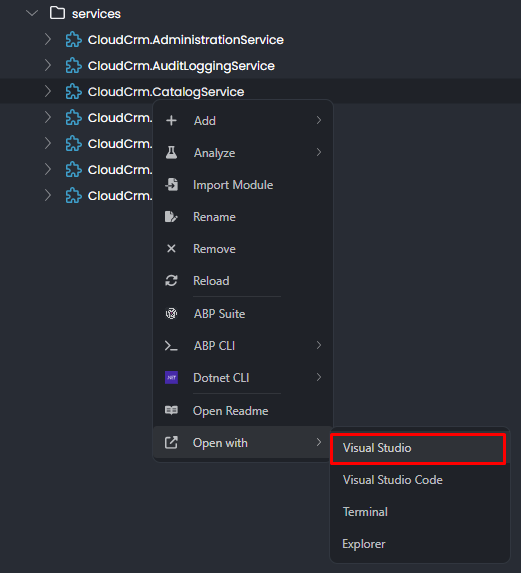
Task: Expand CloudCrm.CatalogService node
Action: [x=47, y=91]
